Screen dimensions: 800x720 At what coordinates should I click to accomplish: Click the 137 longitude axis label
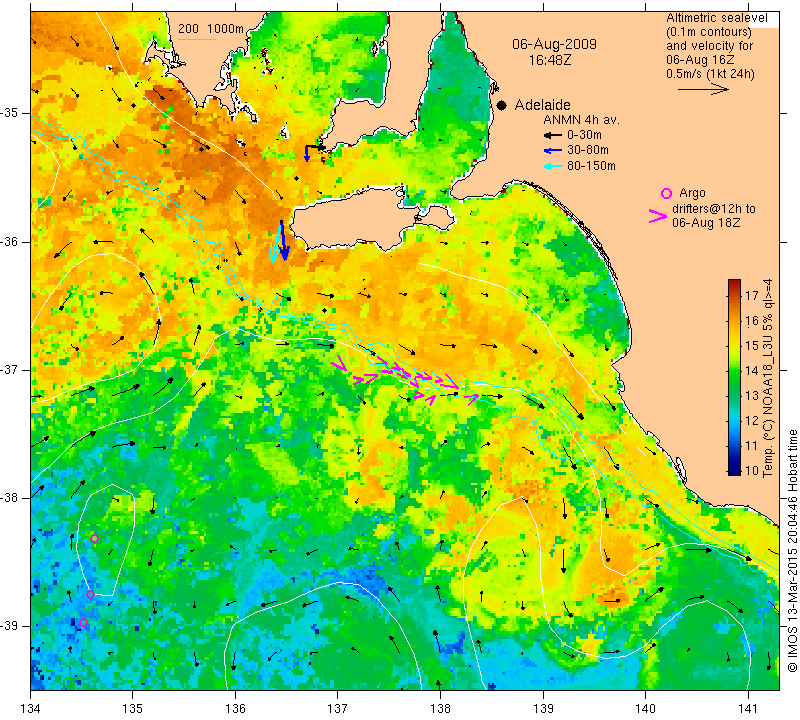[338, 709]
